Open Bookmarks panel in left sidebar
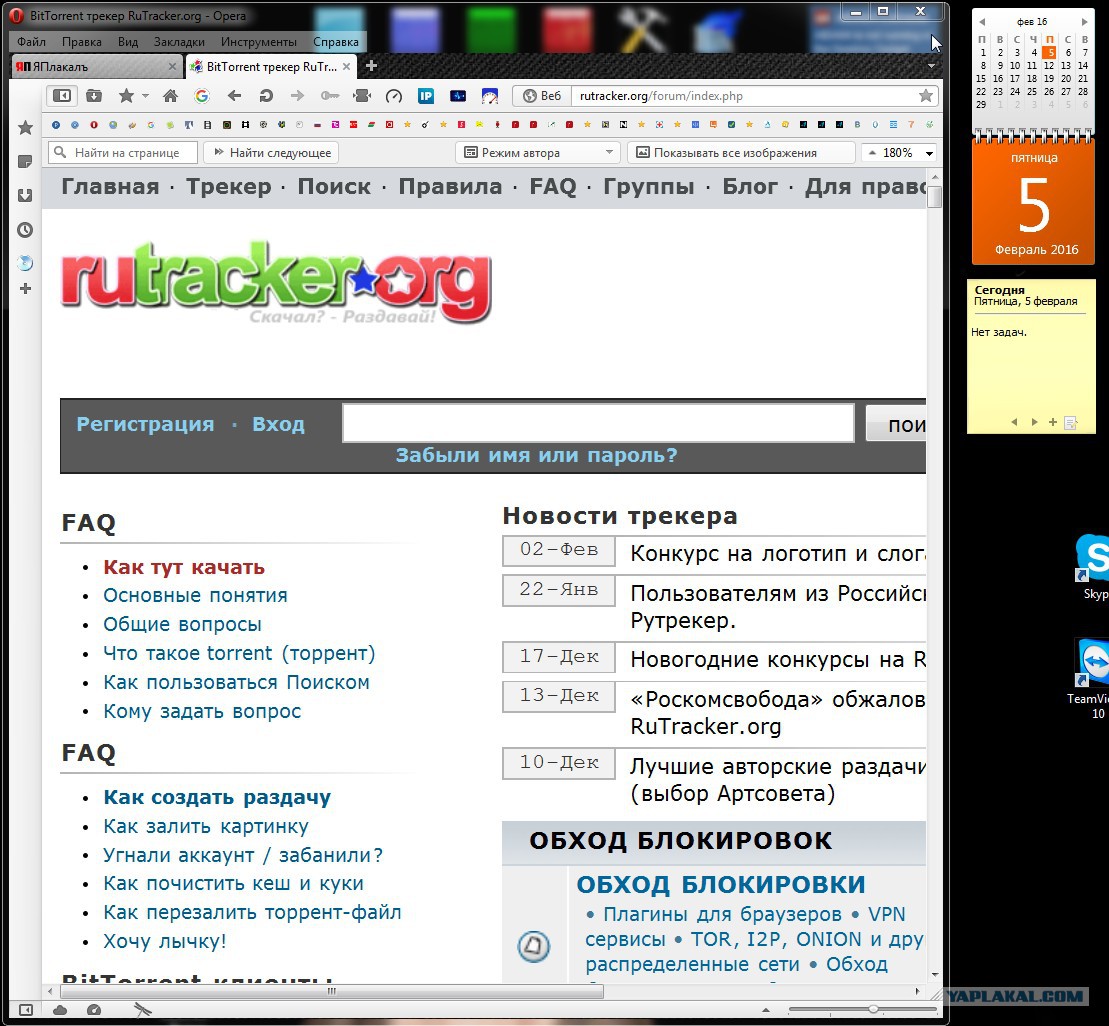Screen dimensions: 1109x1026 point(25,127)
